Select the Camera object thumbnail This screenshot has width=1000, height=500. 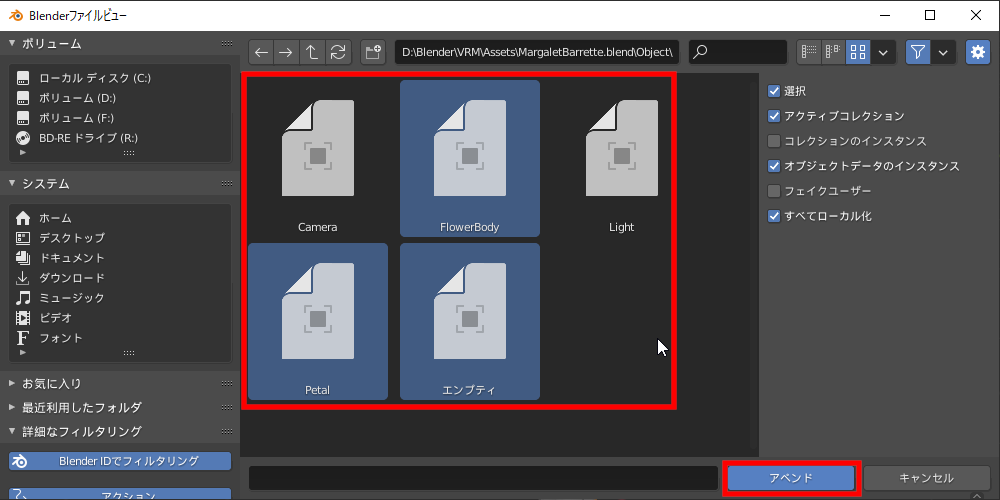pos(318,158)
